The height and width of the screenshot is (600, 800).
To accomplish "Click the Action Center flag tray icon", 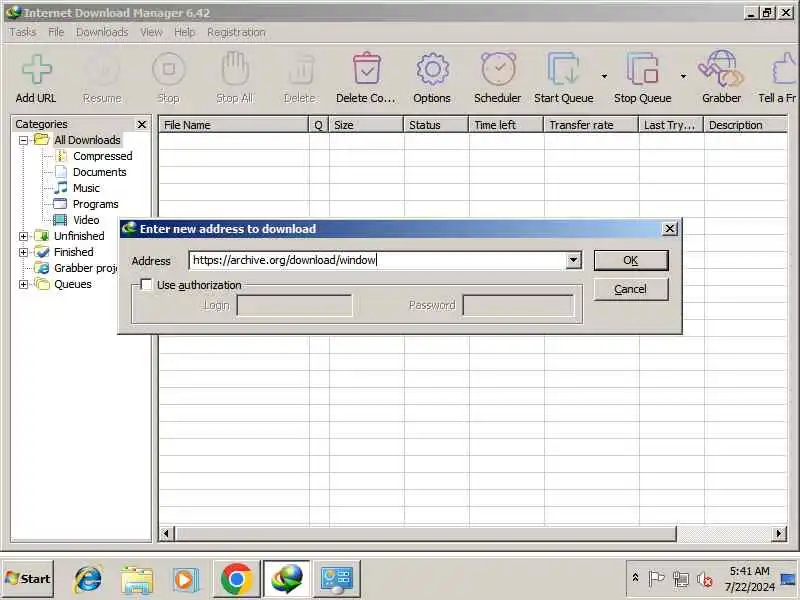I will [656, 579].
